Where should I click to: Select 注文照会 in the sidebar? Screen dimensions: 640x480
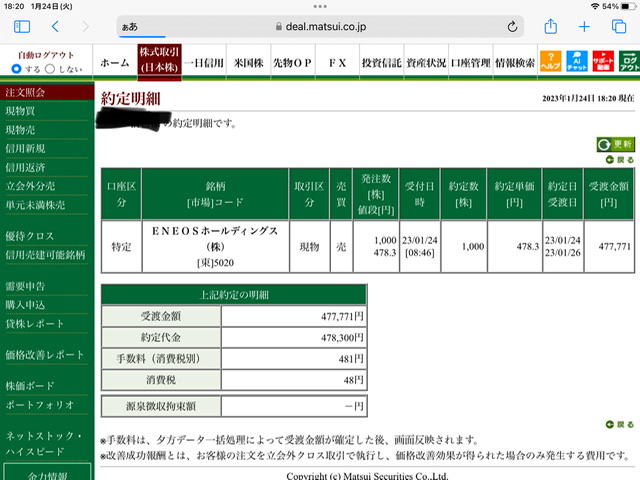click(47, 92)
